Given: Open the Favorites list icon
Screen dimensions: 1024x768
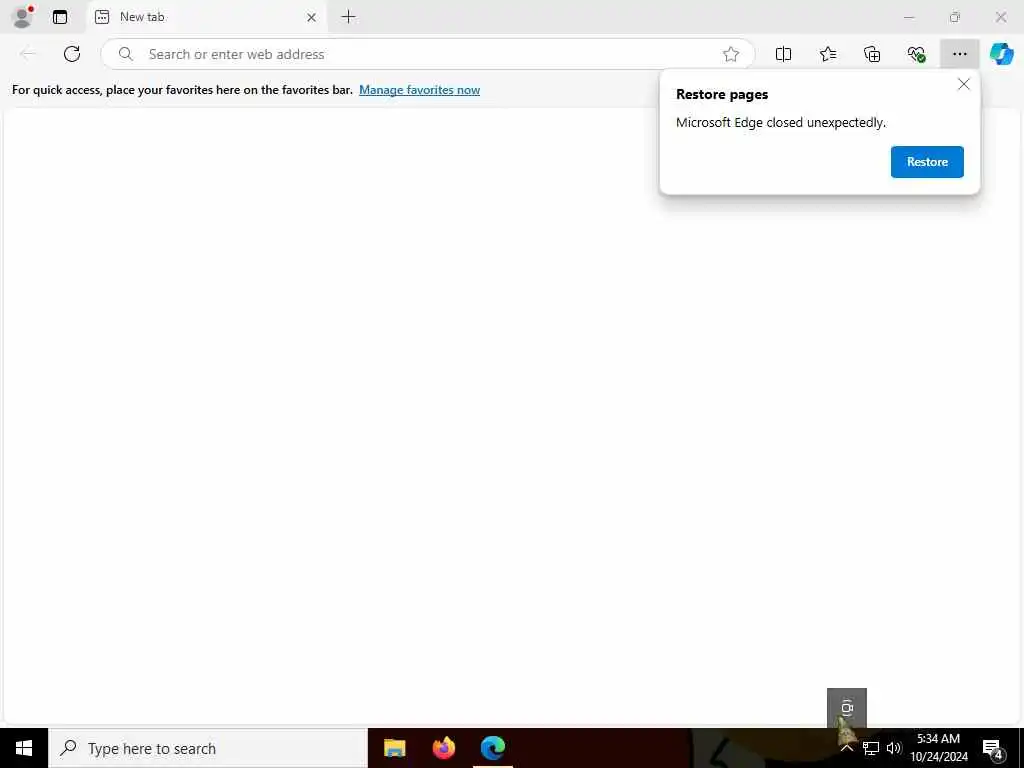Looking at the screenshot, I should point(828,54).
